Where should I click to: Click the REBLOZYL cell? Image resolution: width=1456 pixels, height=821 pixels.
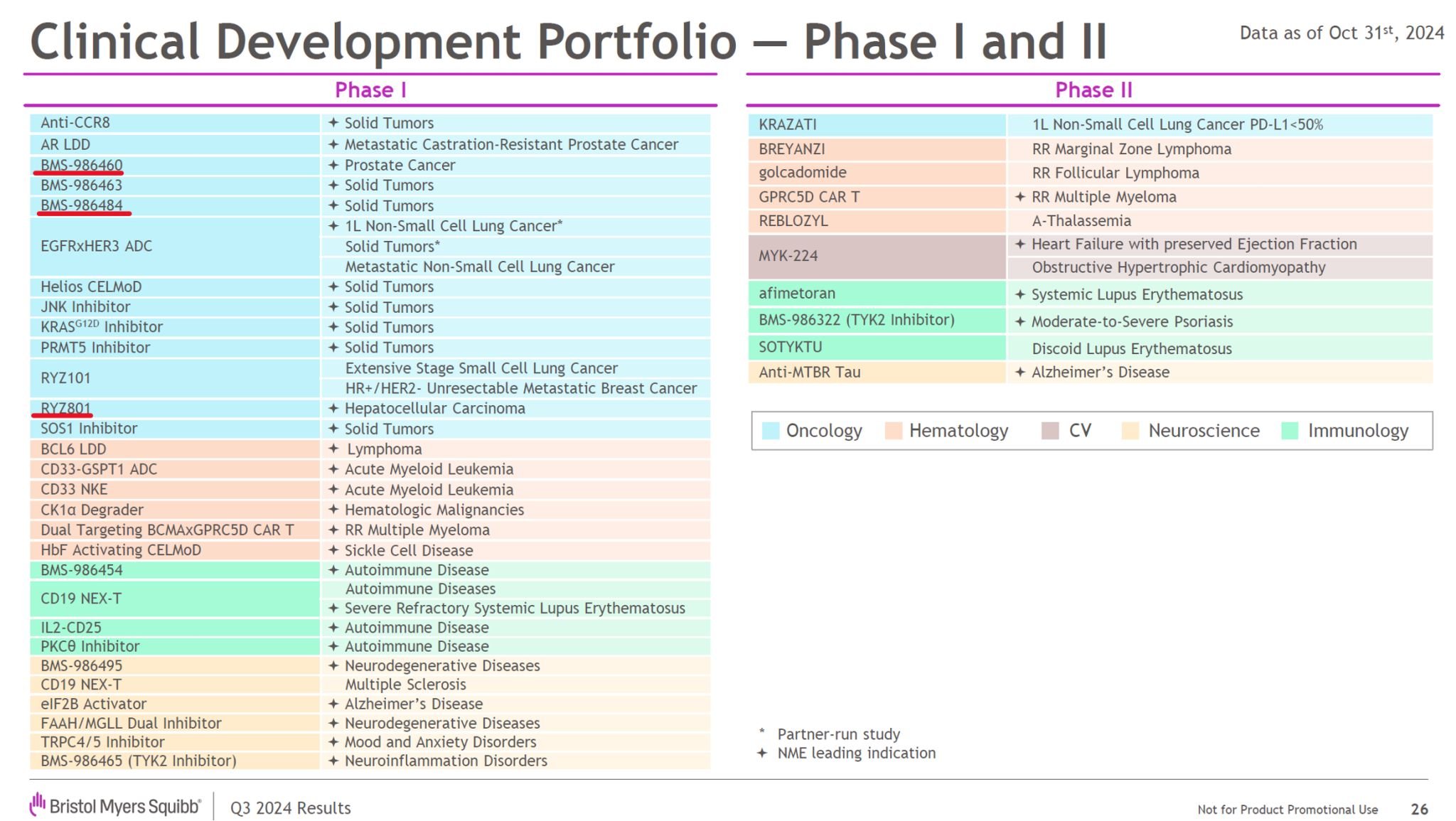877,221
